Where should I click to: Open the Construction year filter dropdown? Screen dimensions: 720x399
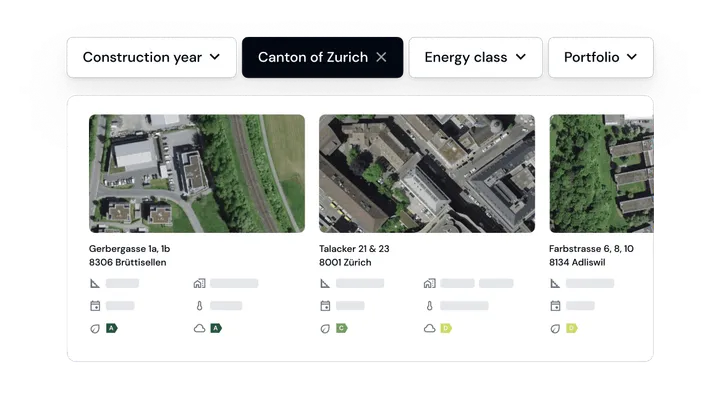coord(152,57)
